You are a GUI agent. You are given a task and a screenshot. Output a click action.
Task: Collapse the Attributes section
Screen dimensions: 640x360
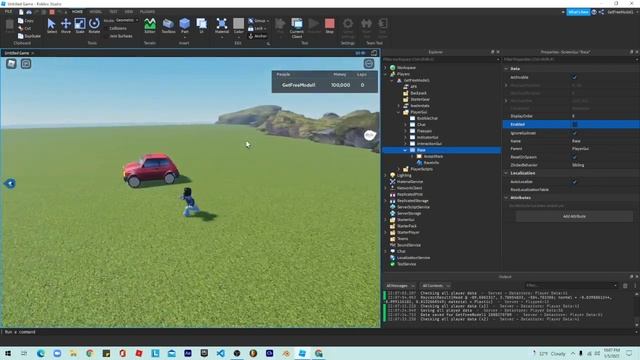pyautogui.click(x=507, y=198)
